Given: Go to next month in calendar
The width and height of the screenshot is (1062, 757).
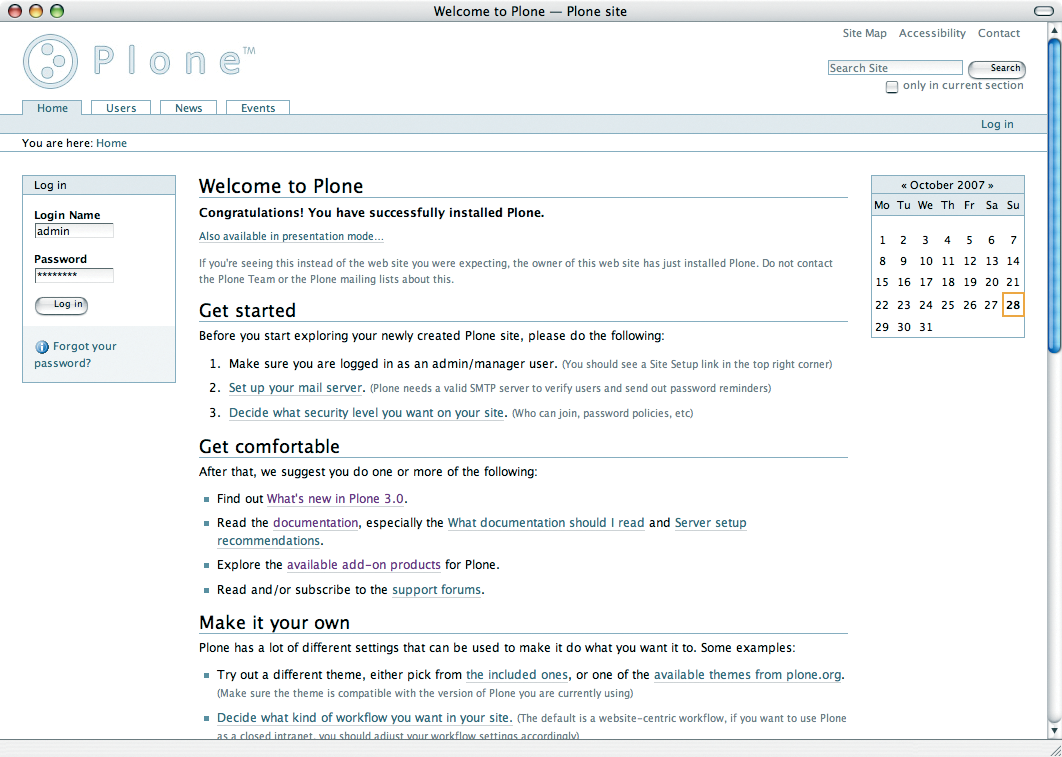Looking at the screenshot, I should point(991,185).
